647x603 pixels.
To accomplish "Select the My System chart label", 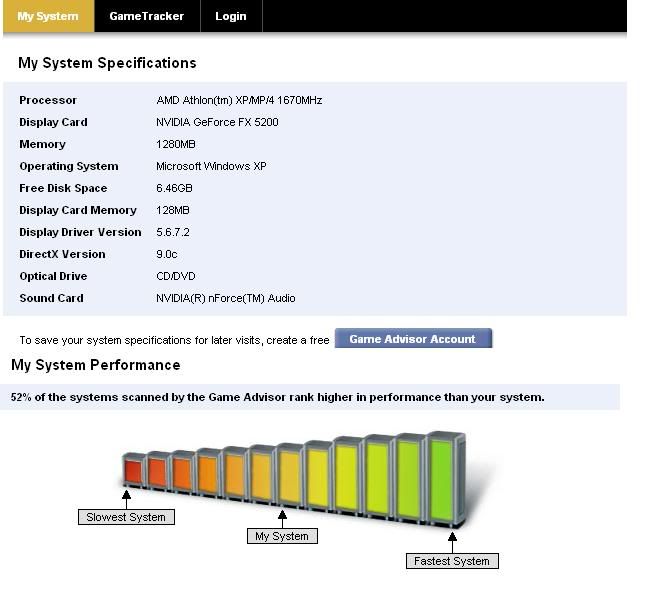I will [282, 536].
